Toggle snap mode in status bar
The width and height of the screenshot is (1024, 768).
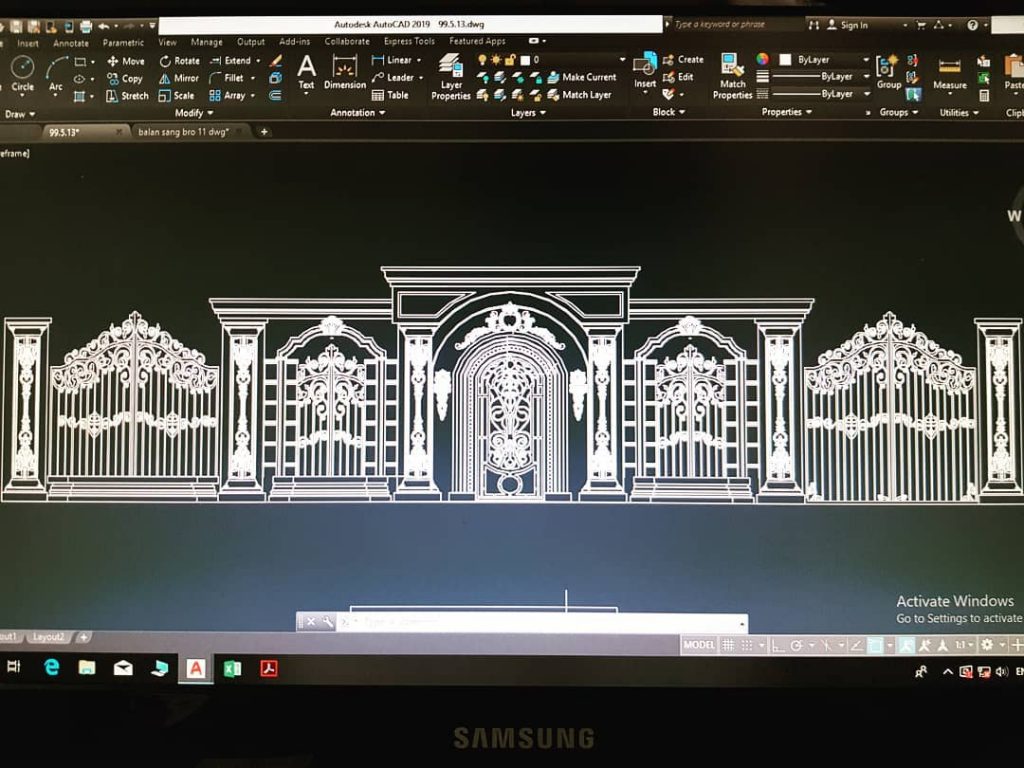pos(747,645)
